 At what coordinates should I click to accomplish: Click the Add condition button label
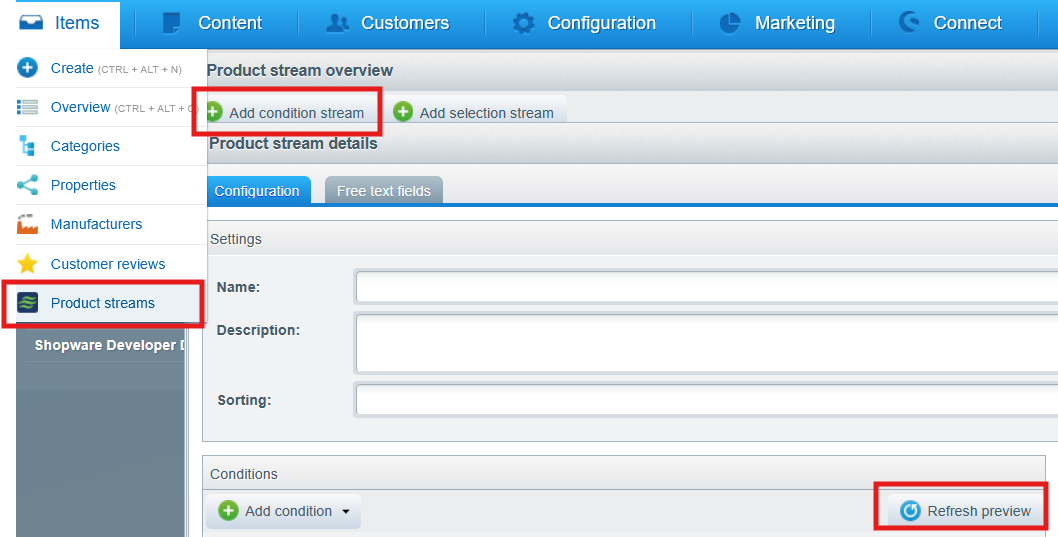(288, 511)
